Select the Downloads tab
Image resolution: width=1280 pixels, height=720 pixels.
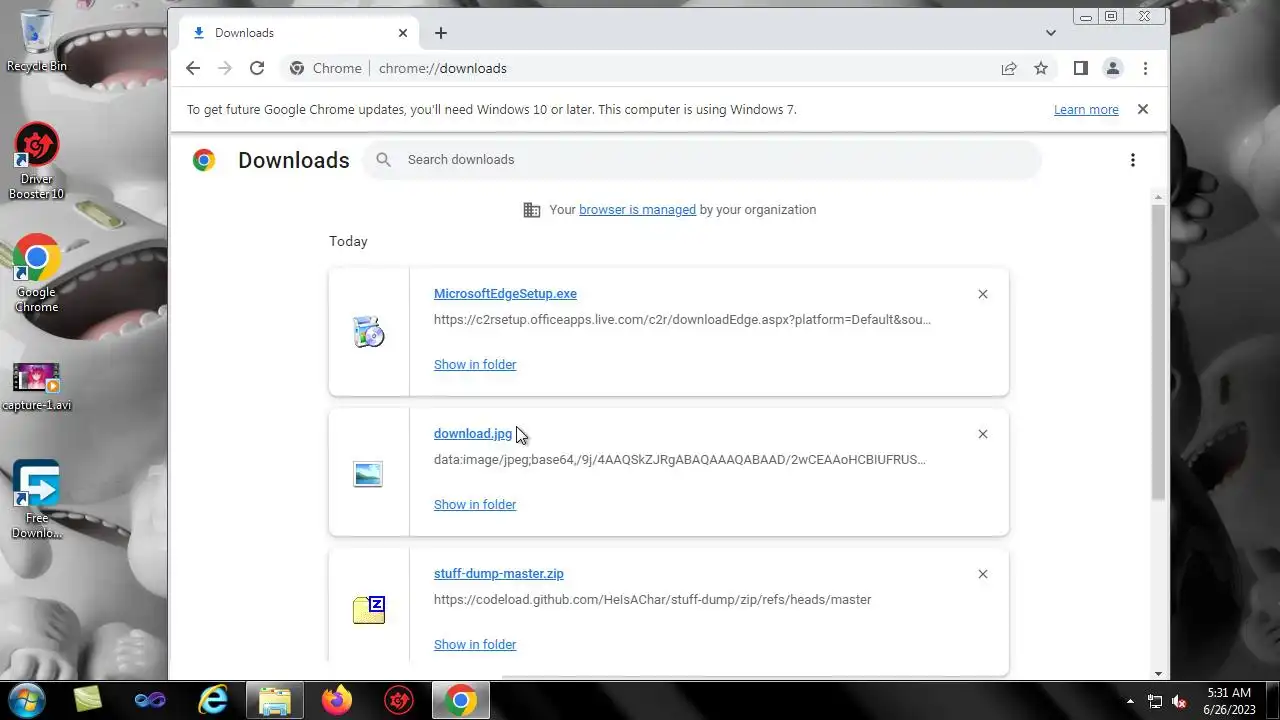300,33
